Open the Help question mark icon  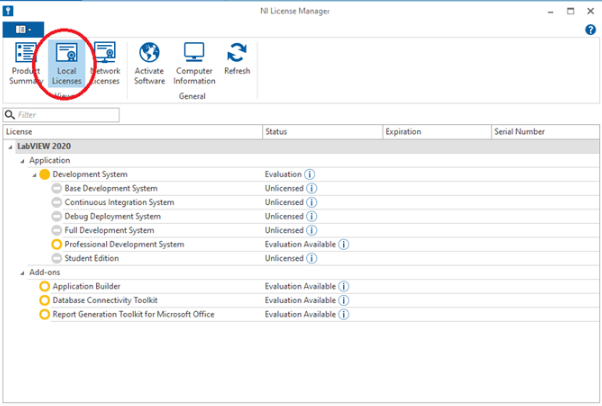coord(590,30)
